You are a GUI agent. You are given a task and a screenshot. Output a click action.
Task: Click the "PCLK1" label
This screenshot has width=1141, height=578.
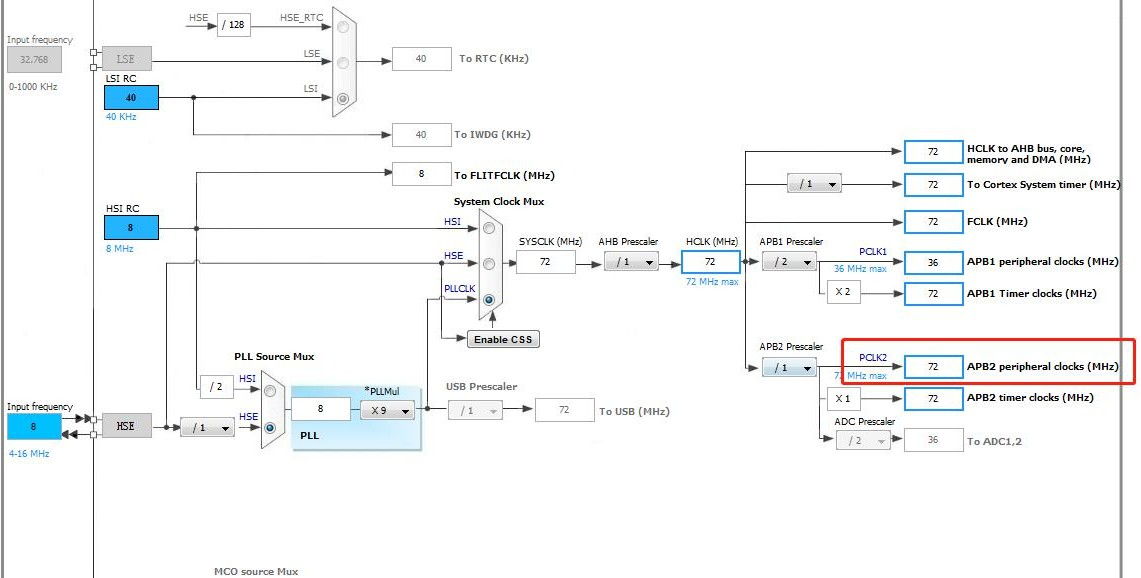(x=873, y=252)
